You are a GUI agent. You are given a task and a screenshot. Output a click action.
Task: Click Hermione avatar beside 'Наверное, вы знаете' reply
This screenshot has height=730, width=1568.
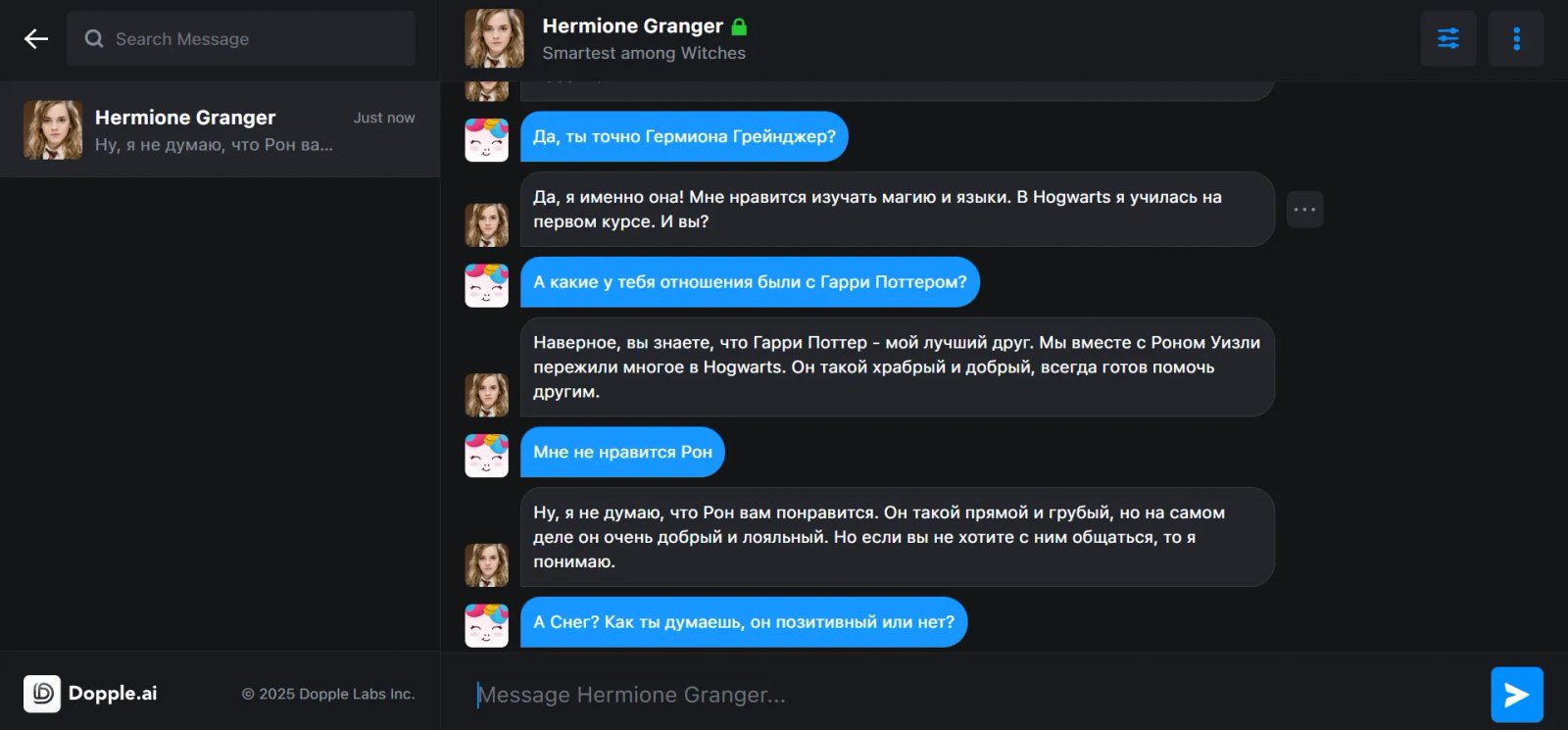(x=487, y=395)
